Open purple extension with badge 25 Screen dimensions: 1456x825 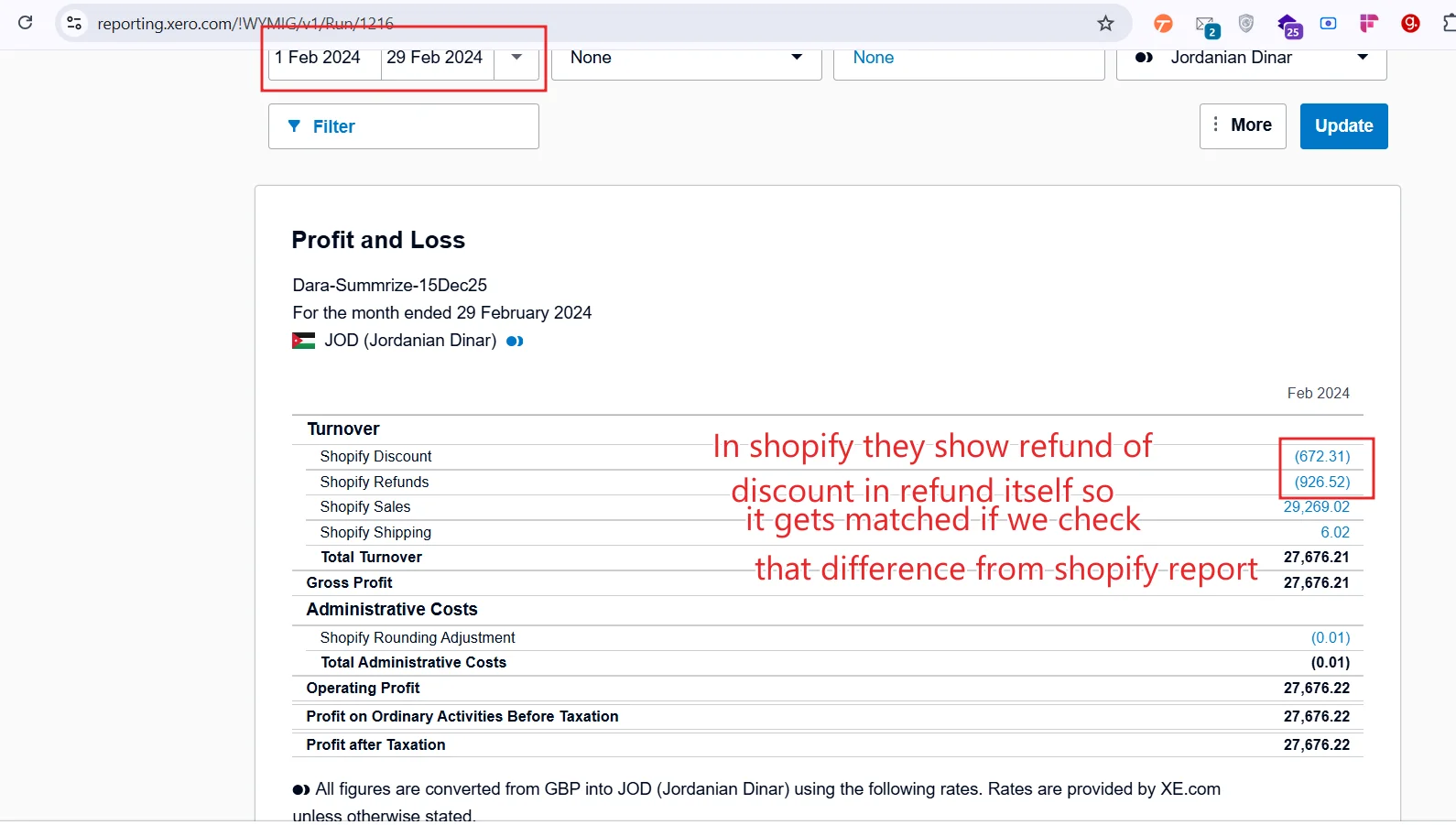[1289, 25]
